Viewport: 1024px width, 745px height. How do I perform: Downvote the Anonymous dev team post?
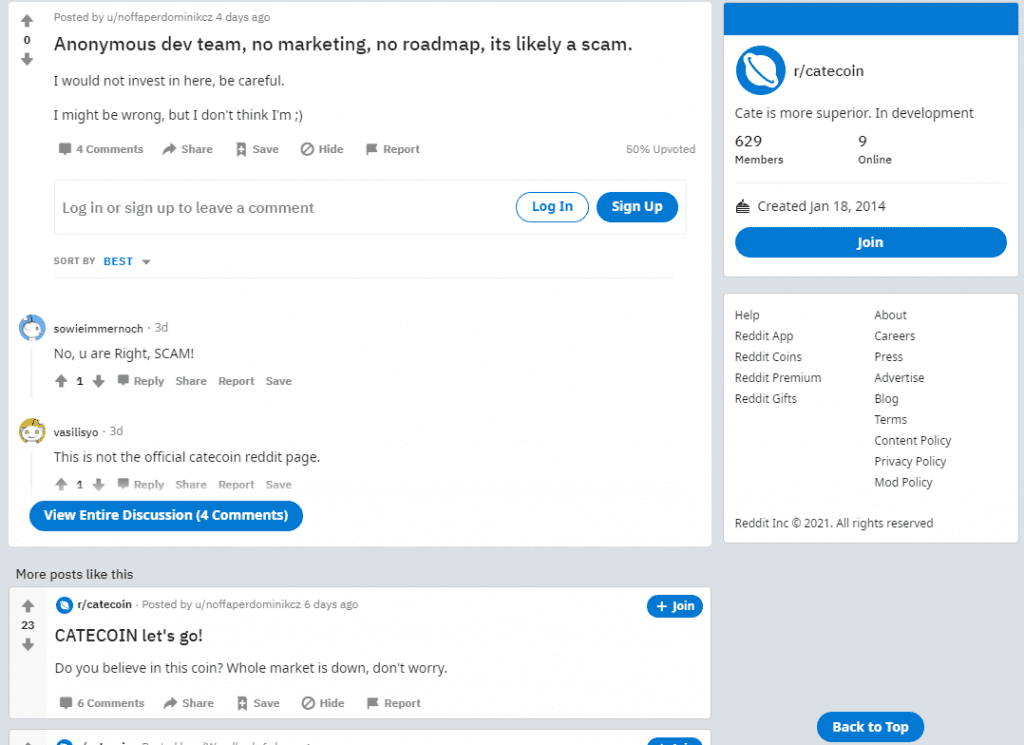(x=27, y=59)
